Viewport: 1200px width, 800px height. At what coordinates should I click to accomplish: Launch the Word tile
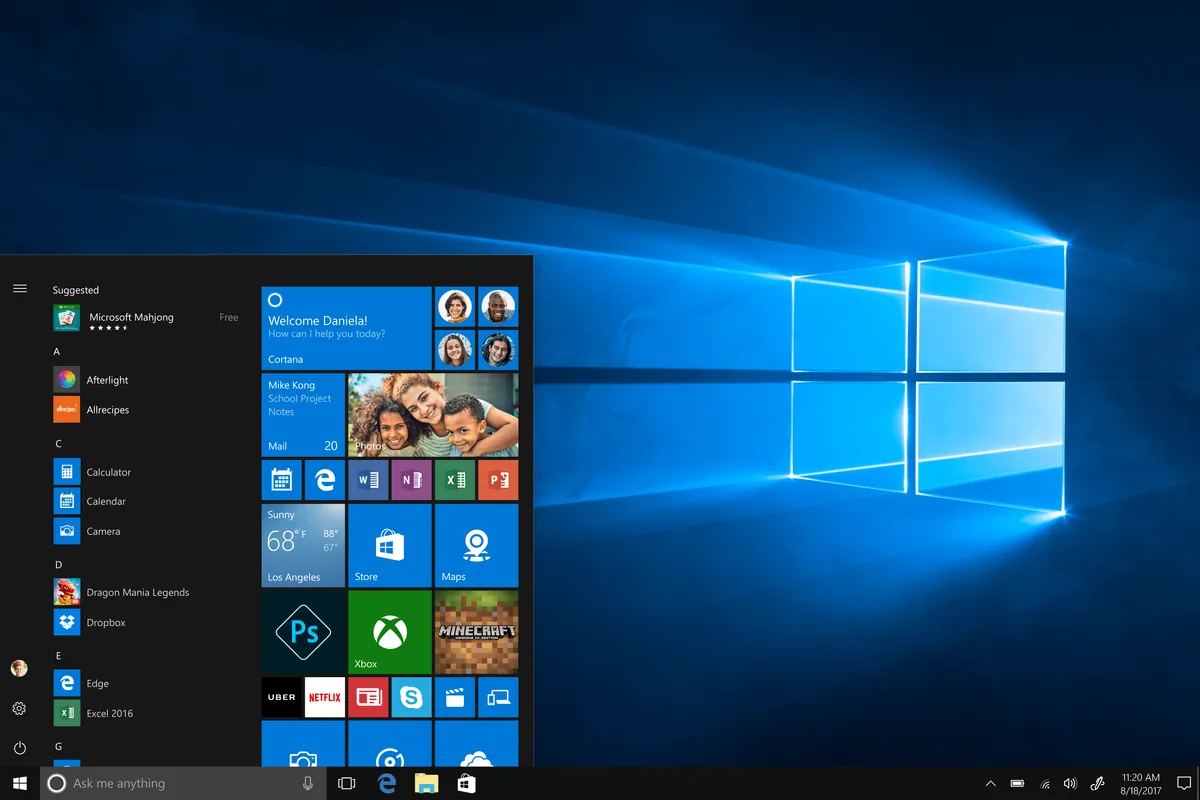(x=367, y=480)
